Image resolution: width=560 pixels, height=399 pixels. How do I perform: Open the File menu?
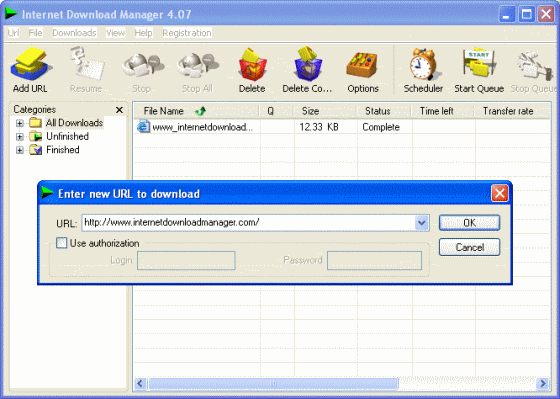tap(35, 33)
